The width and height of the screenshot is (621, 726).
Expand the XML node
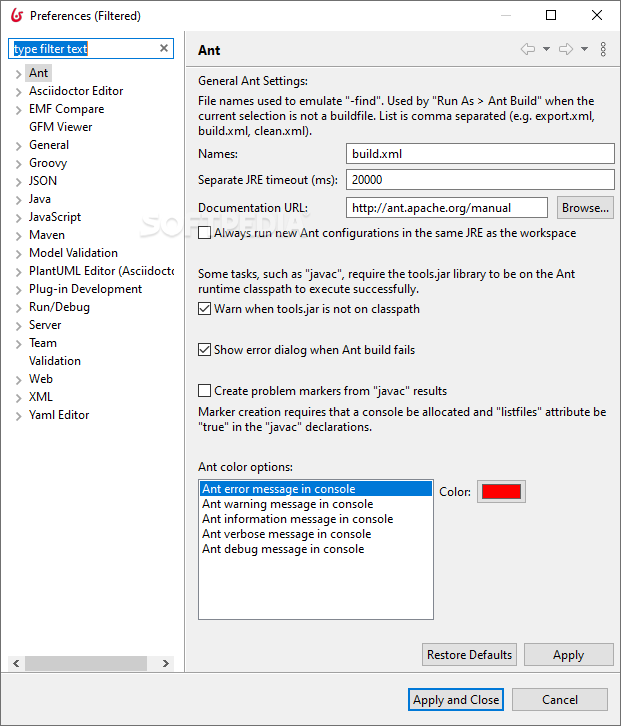point(19,398)
